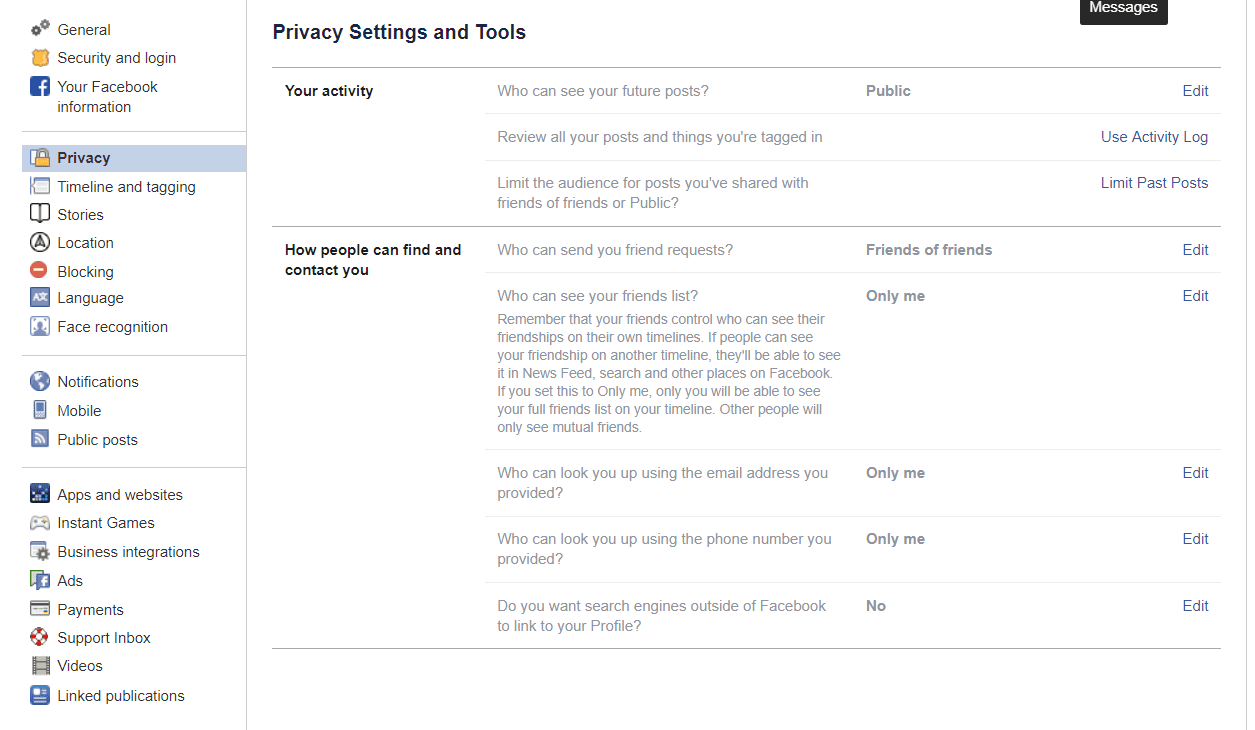
Task: Click the Notifications globe icon
Action: click(40, 382)
